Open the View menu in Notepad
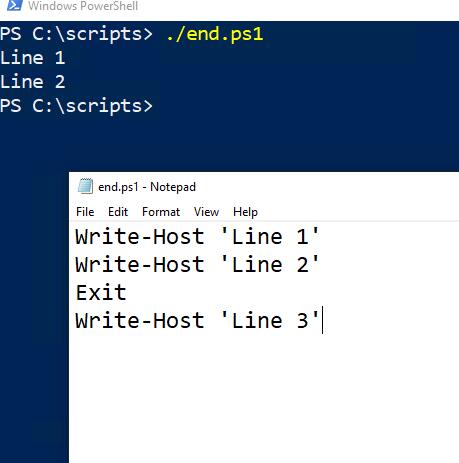Image resolution: width=459 pixels, height=463 pixels. pos(206,212)
